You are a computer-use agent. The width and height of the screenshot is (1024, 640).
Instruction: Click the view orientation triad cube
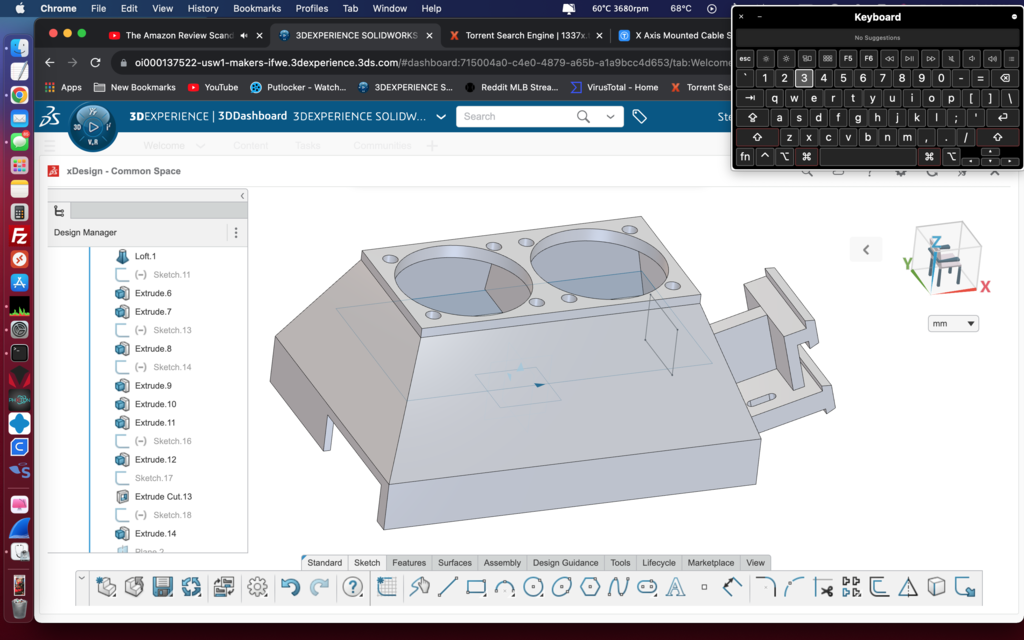coord(947,259)
